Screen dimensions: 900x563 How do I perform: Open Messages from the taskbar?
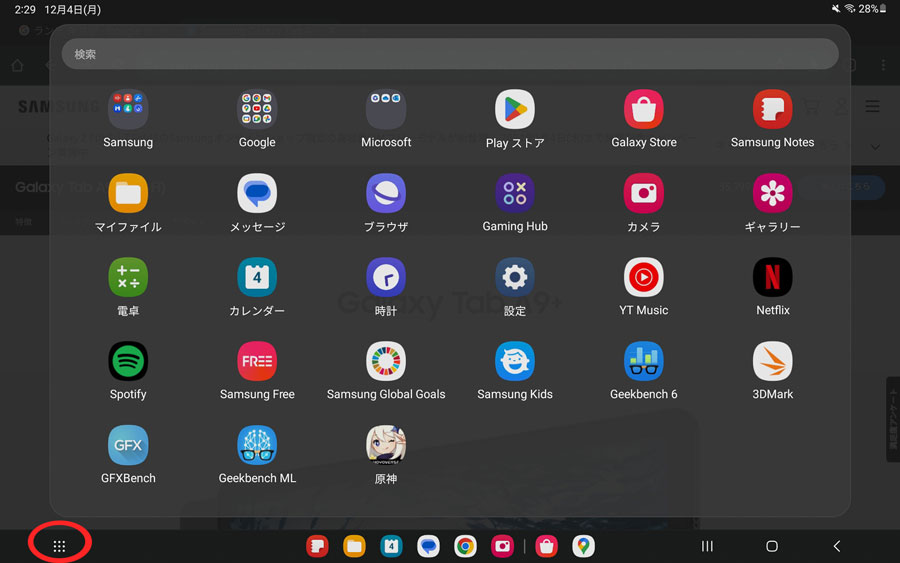tap(428, 546)
